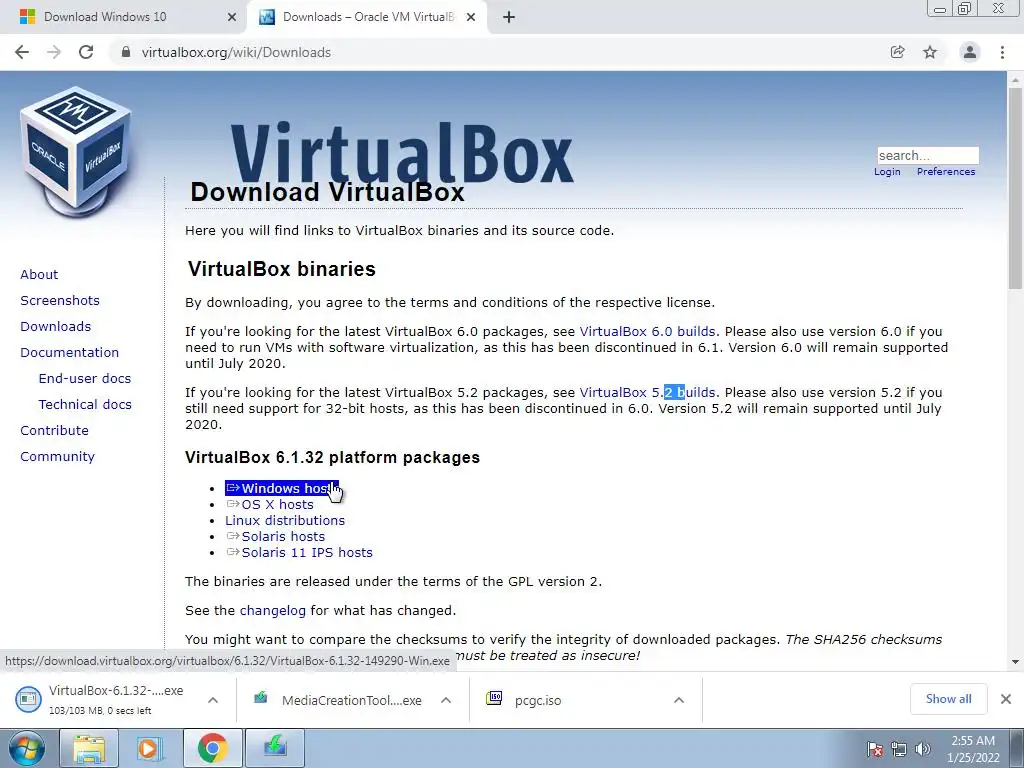Click VirtualBox exe download file icon
Screen dimensions: 1024x768
[x=28, y=699]
